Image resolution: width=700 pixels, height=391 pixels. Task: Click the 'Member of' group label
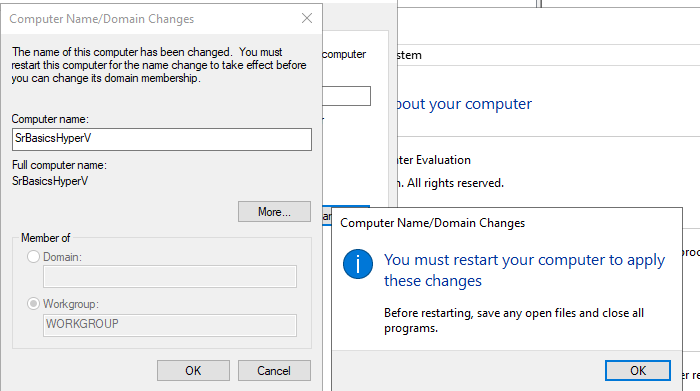46,238
